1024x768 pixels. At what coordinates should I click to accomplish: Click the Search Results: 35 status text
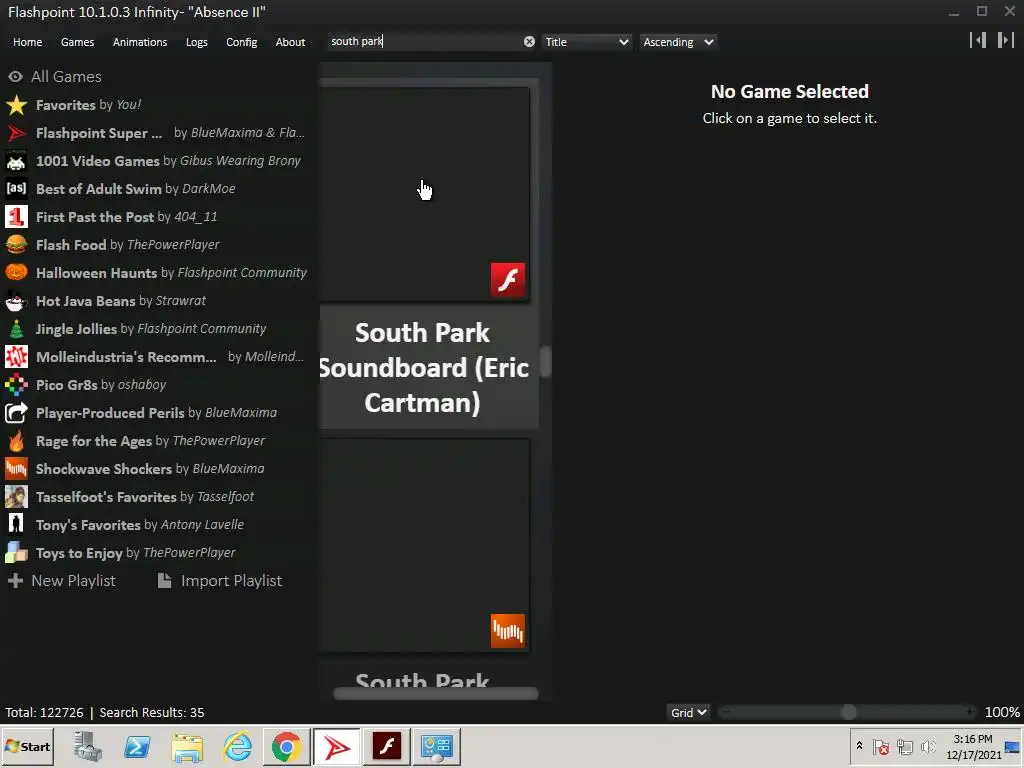coord(152,712)
